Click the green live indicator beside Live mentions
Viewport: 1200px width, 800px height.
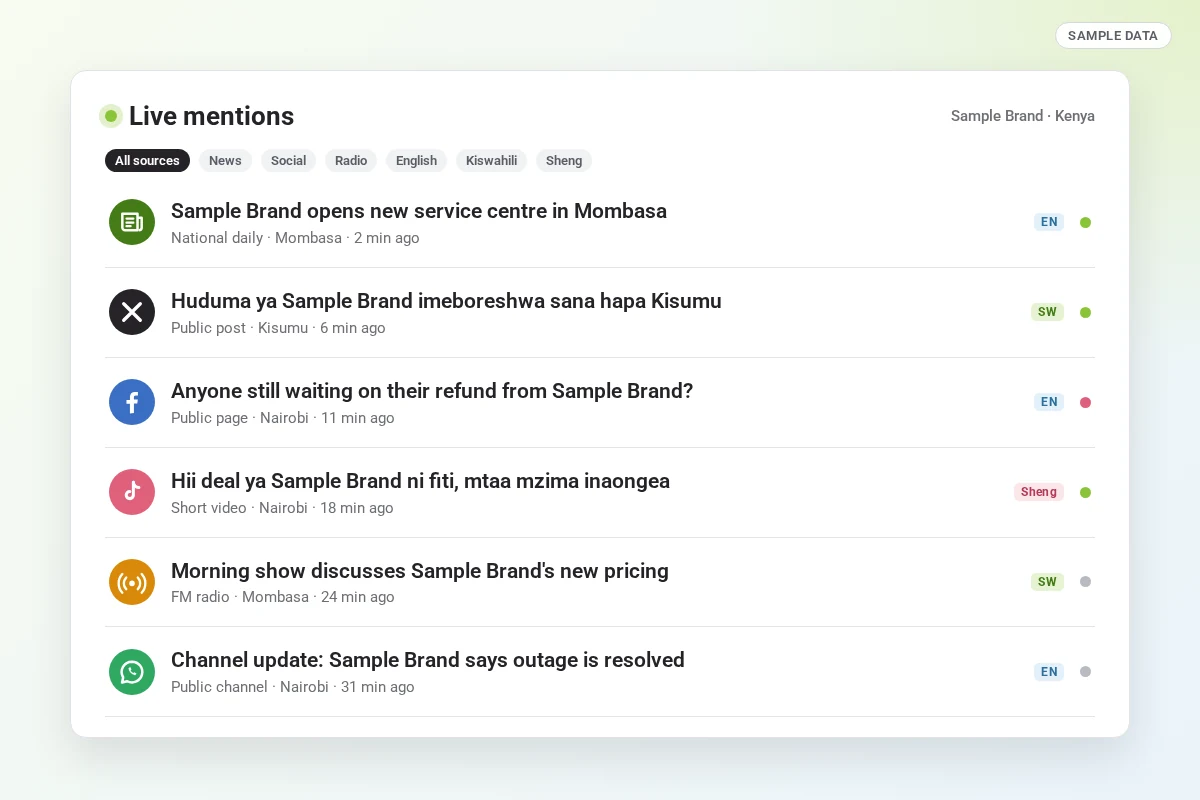(111, 116)
